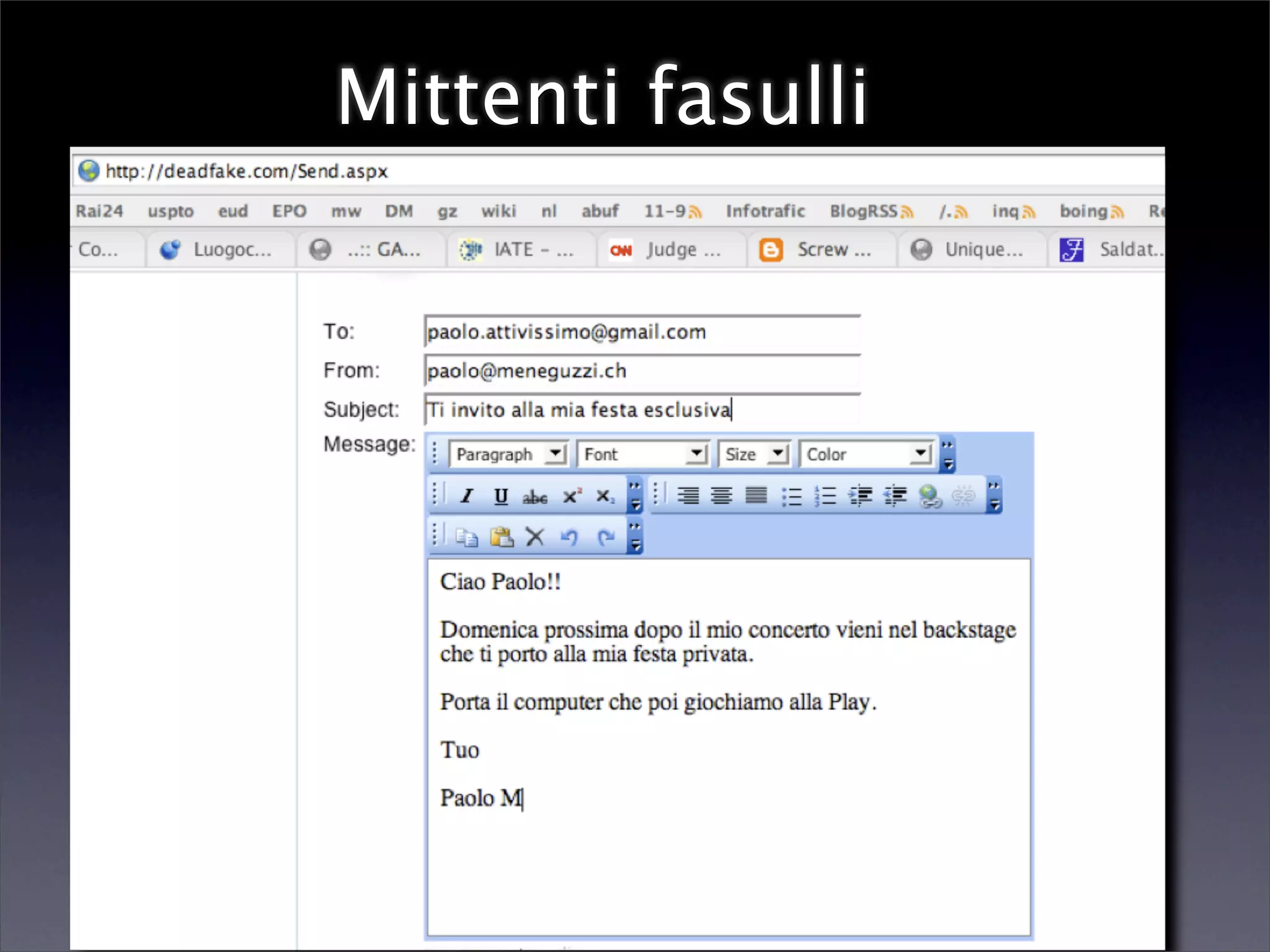The image size is (1270, 952).
Task: Toggle italic formatting in the editor
Action: (467, 496)
